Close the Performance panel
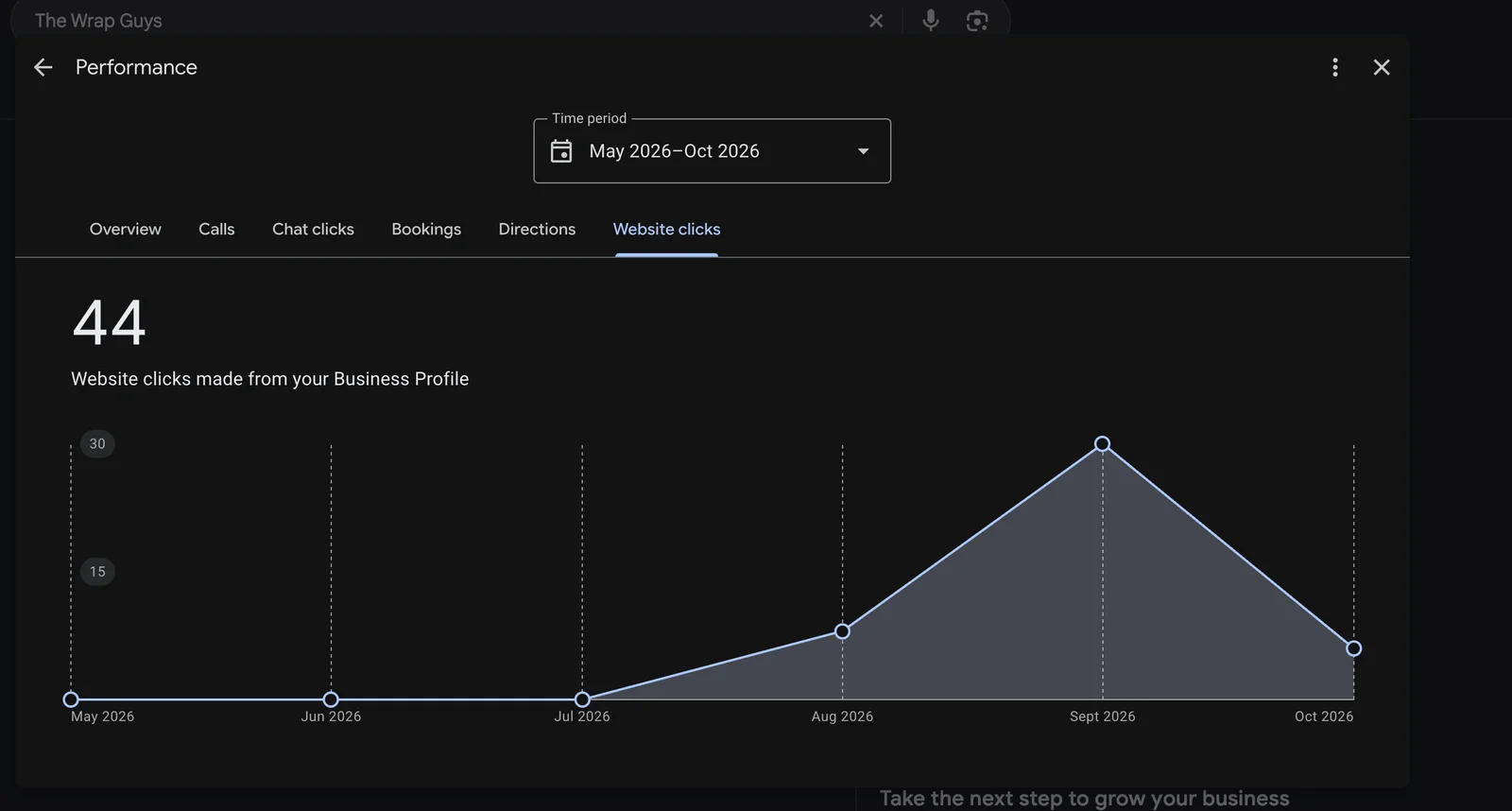This screenshot has height=811, width=1512. point(1382,67)
